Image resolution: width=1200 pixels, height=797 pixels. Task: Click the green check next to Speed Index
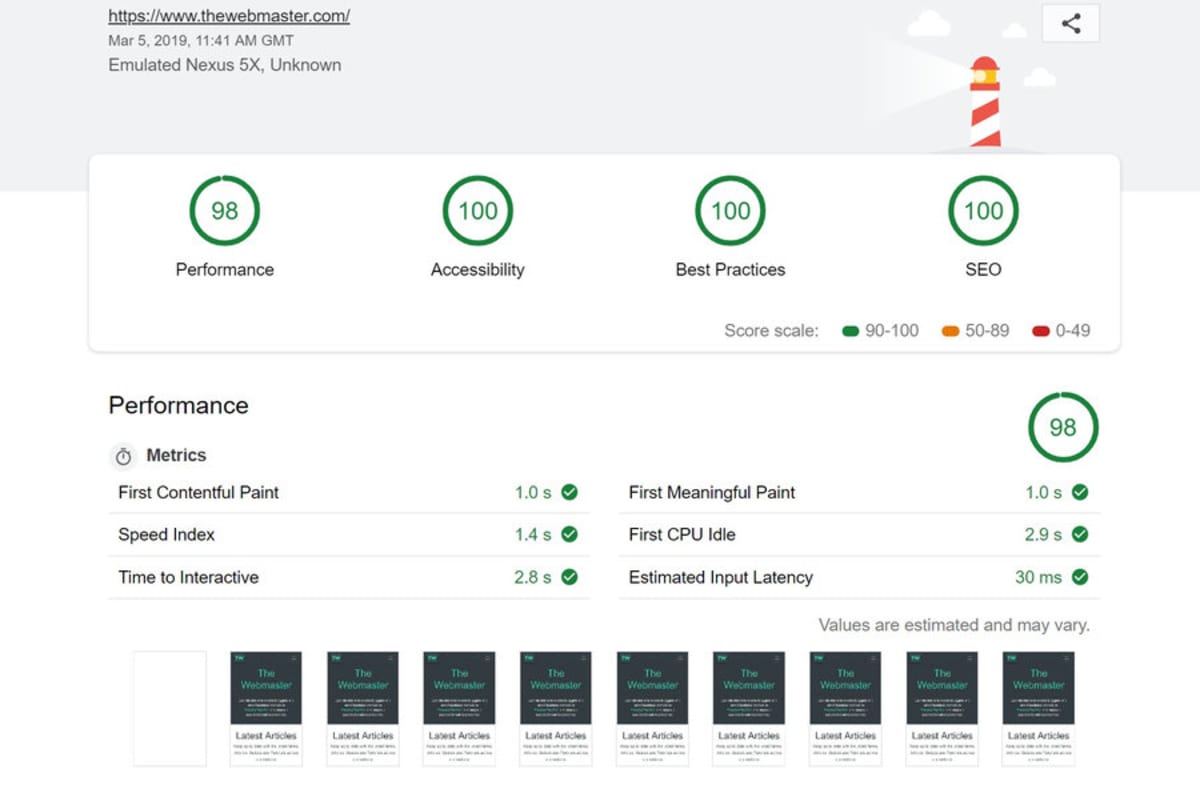click(x=569, y=534)
